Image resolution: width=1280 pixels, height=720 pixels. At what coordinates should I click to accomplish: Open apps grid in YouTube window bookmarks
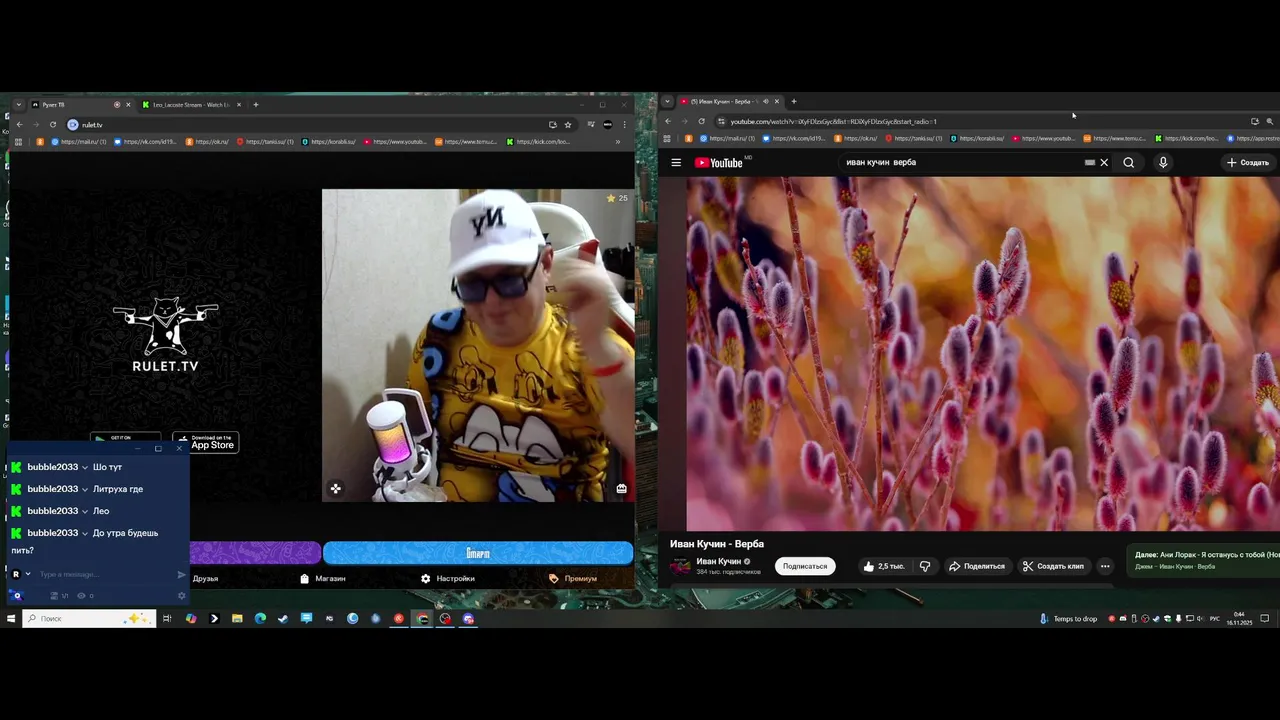(x=667, y=139)
